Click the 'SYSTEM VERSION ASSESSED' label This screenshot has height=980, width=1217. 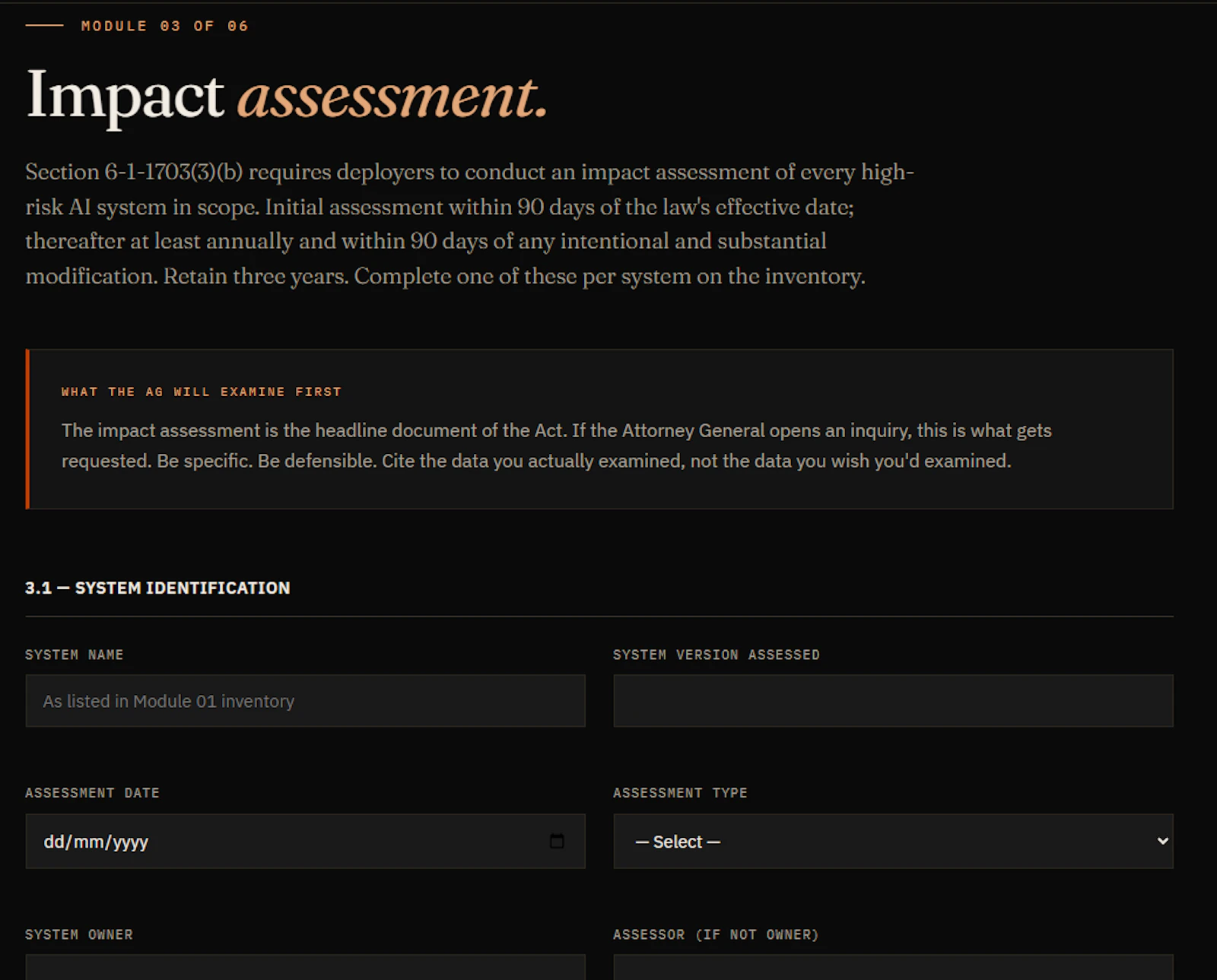717,655
